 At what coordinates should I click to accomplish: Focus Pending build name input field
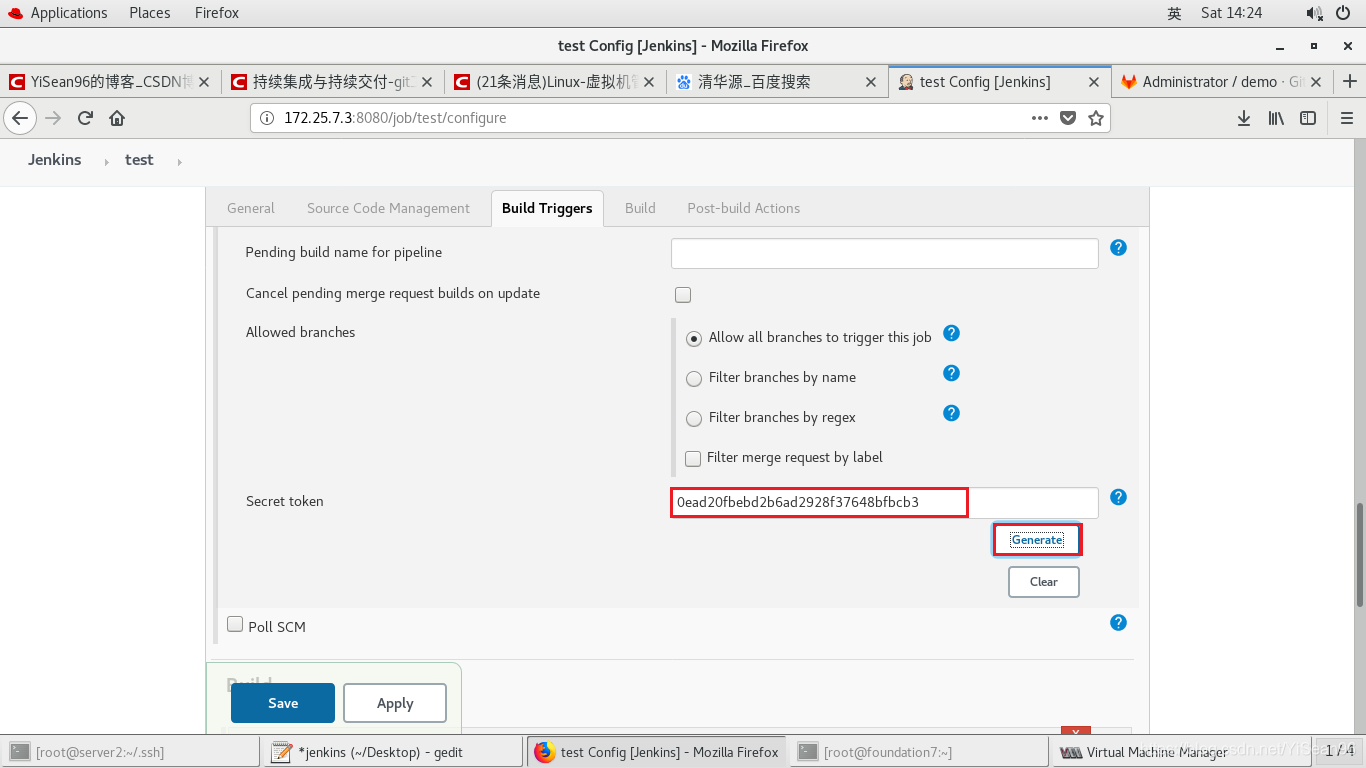885,253
